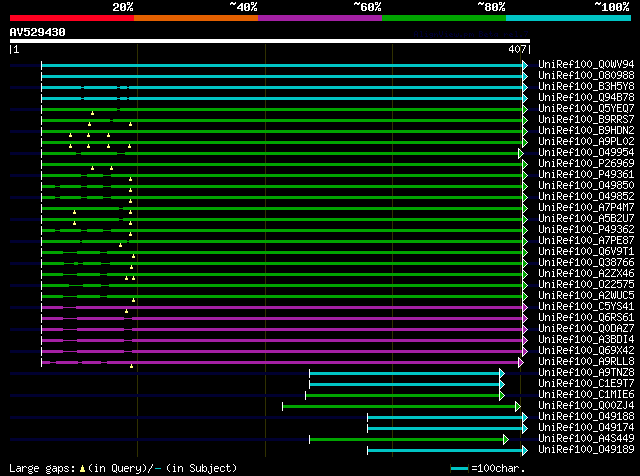Open the UniRef100_C1E9T7 entry
The image size is (640, 476).
pos(586,384)
